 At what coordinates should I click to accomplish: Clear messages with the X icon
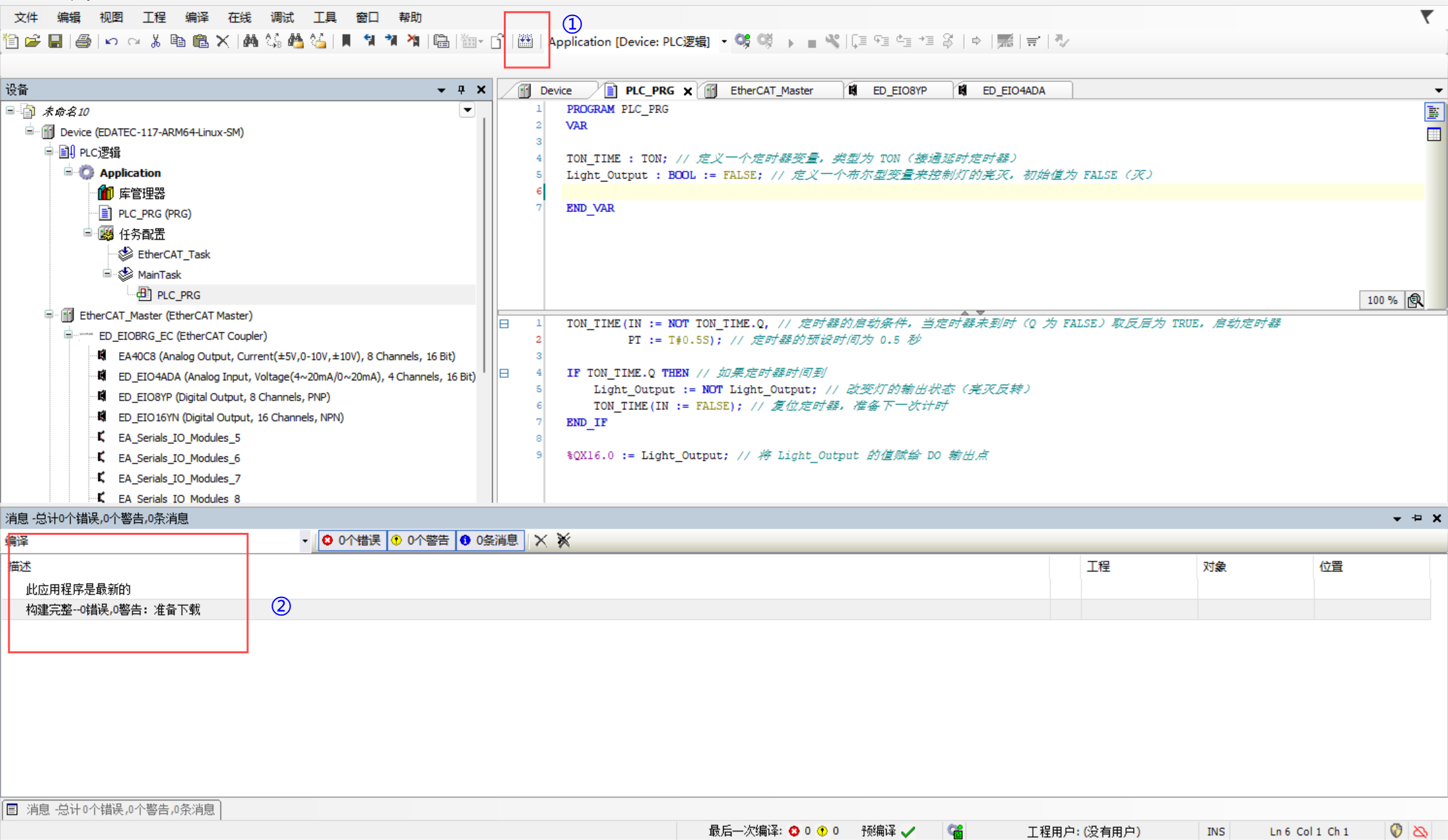coord(541,540)
